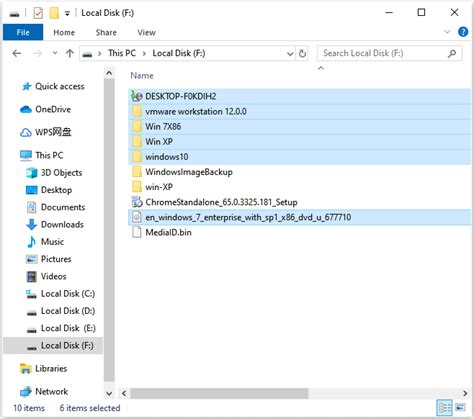
Task: Switch to the View ribbon tab
Action: (x=146, y=32)
